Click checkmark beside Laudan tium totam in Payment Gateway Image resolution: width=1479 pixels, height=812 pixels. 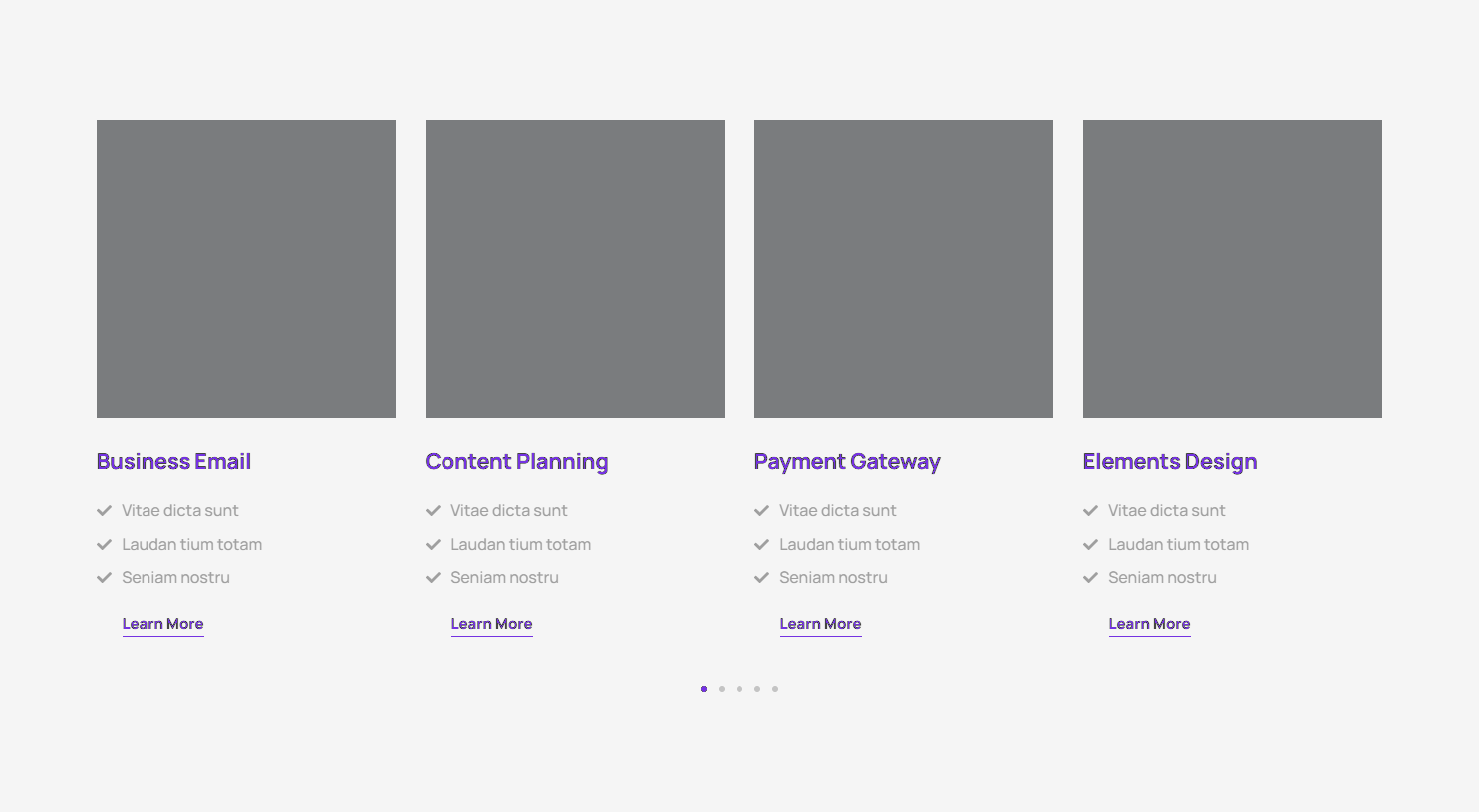(761, 545)
